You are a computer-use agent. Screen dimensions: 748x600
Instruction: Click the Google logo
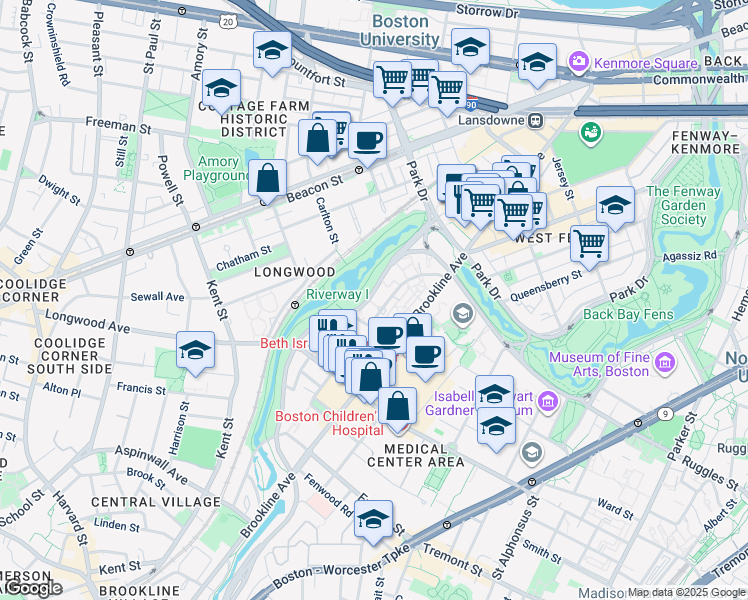pyautogui.click(x=32, y=589)
